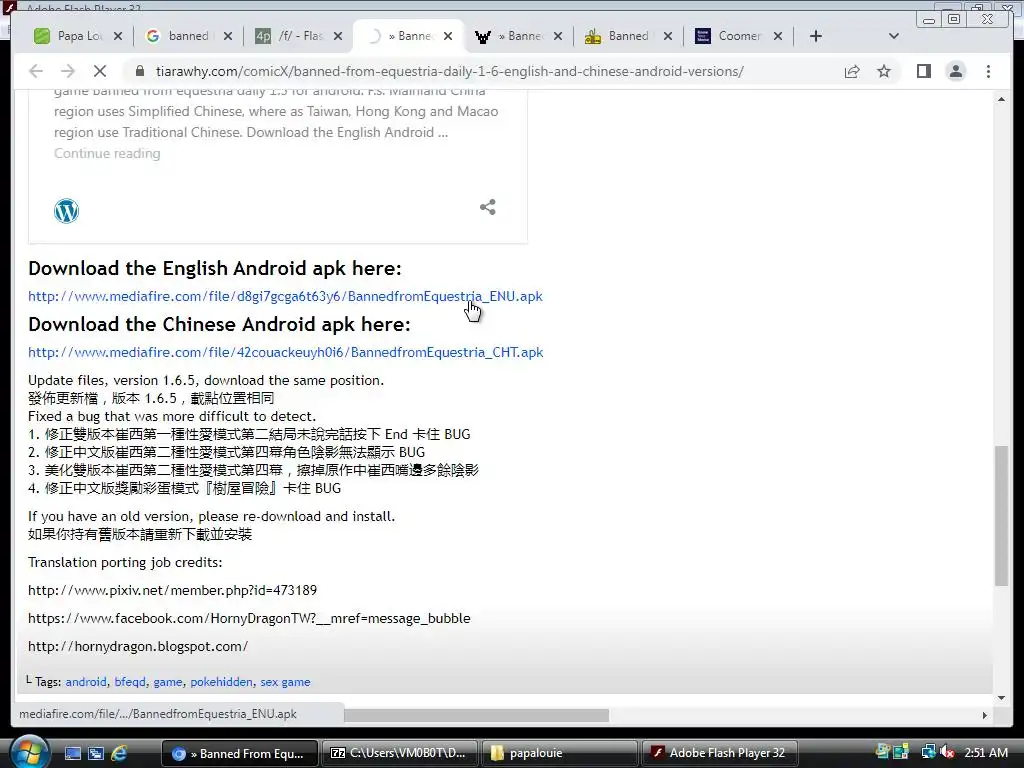Select Adobe Flash Player 32 taskbar button
Viewport: 1024px width, 768px height.
click(x=720, y=753)
